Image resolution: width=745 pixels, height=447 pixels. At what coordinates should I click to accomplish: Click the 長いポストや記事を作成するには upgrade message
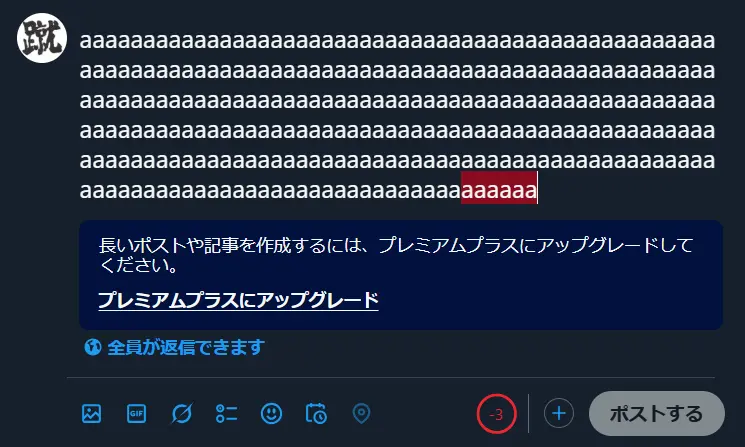pos(396,255)
